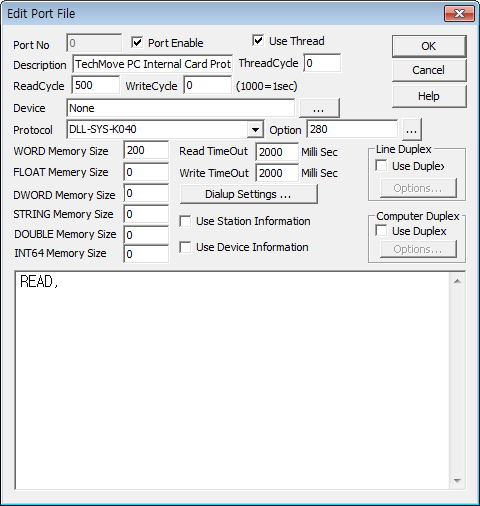Click the text area scroll up arrow
Image resolution: width=480 pixels, height=506 pixels.
(457, 281)
